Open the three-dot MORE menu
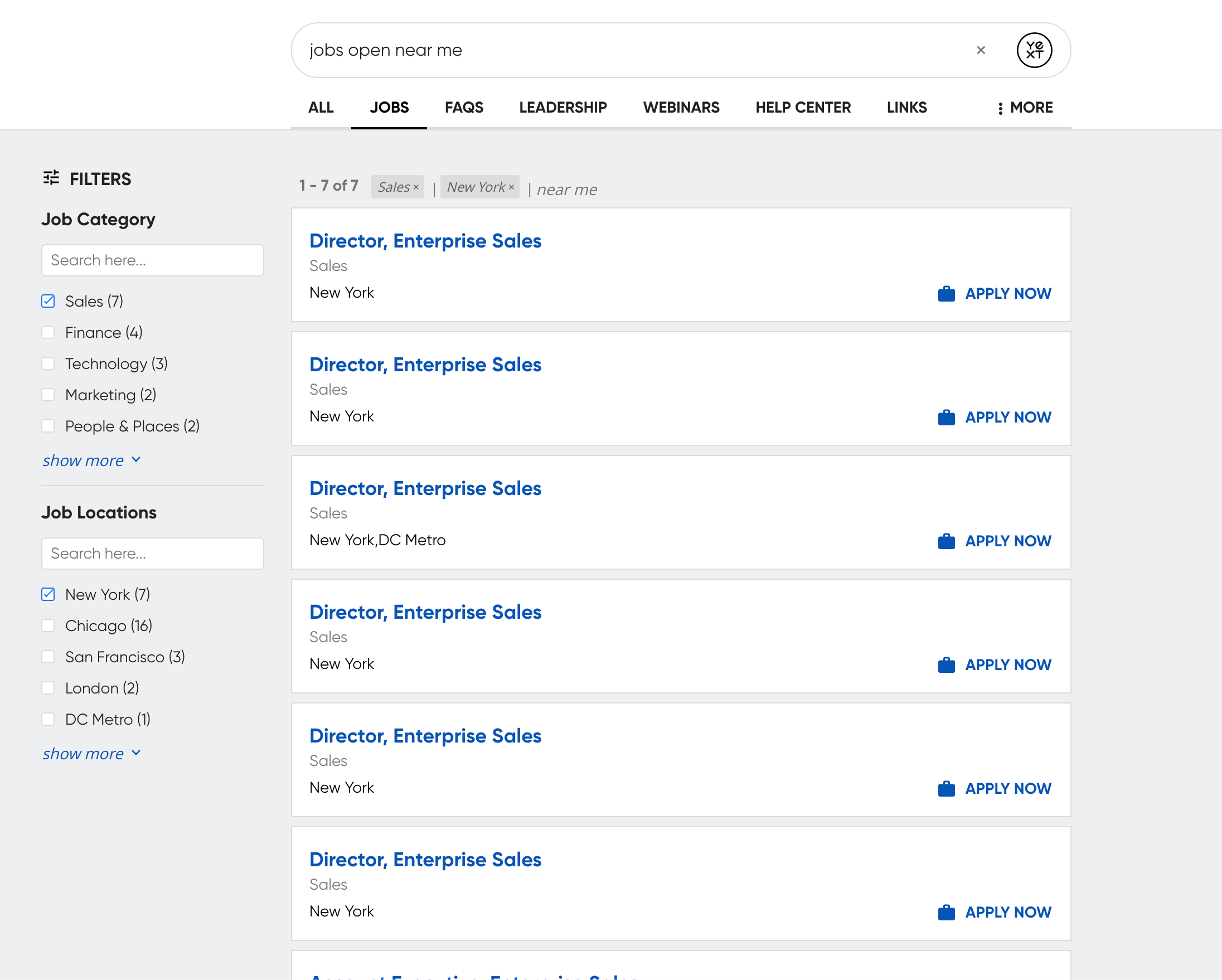1222x980 pixels. pos(1025,108)
